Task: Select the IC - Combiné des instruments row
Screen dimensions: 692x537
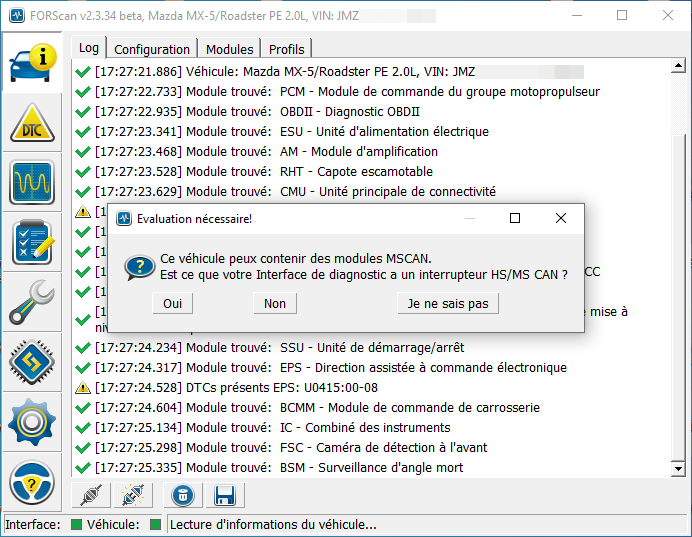Action: click(263, 428)
